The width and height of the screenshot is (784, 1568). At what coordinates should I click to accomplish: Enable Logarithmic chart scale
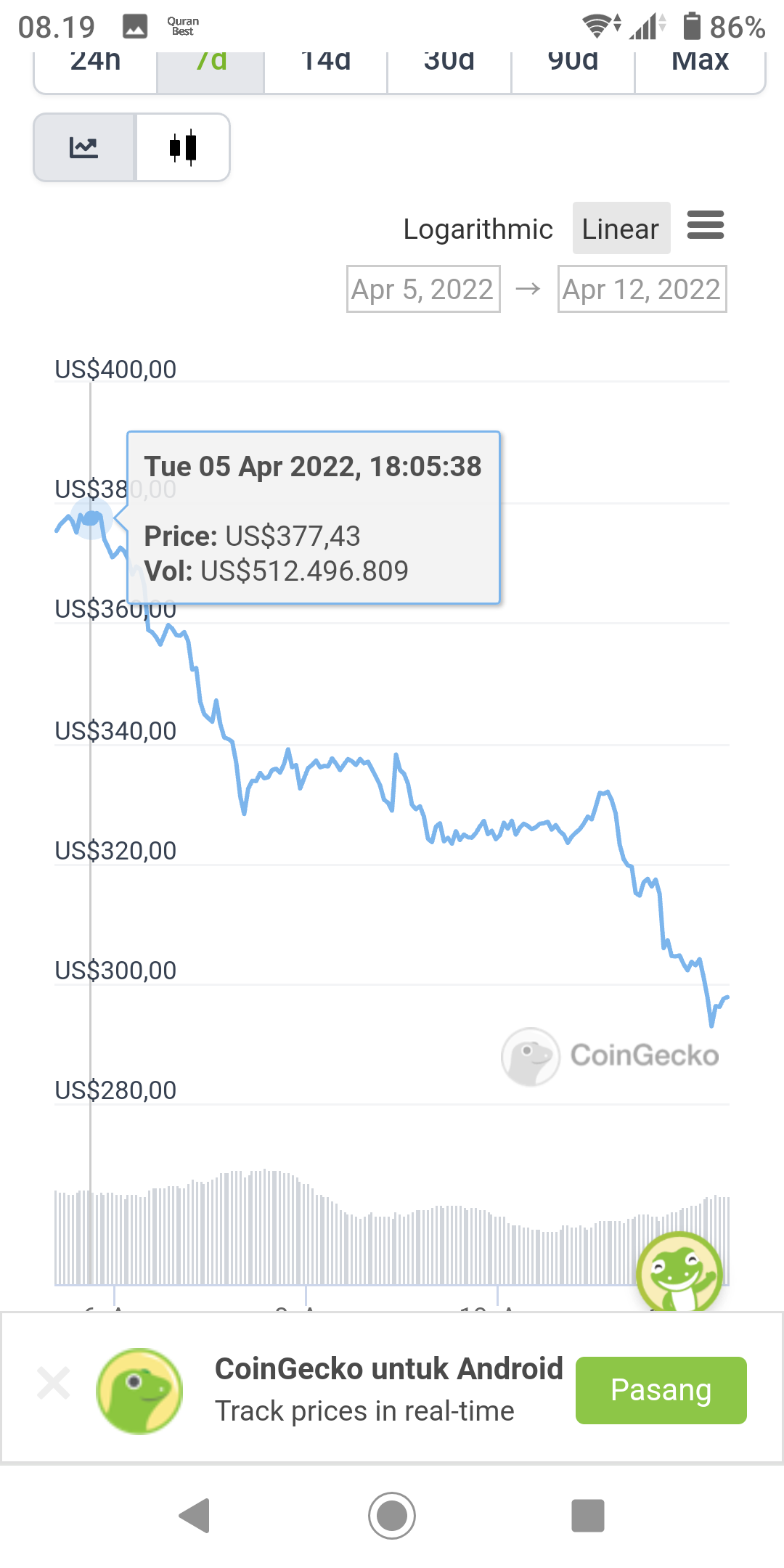478,229
